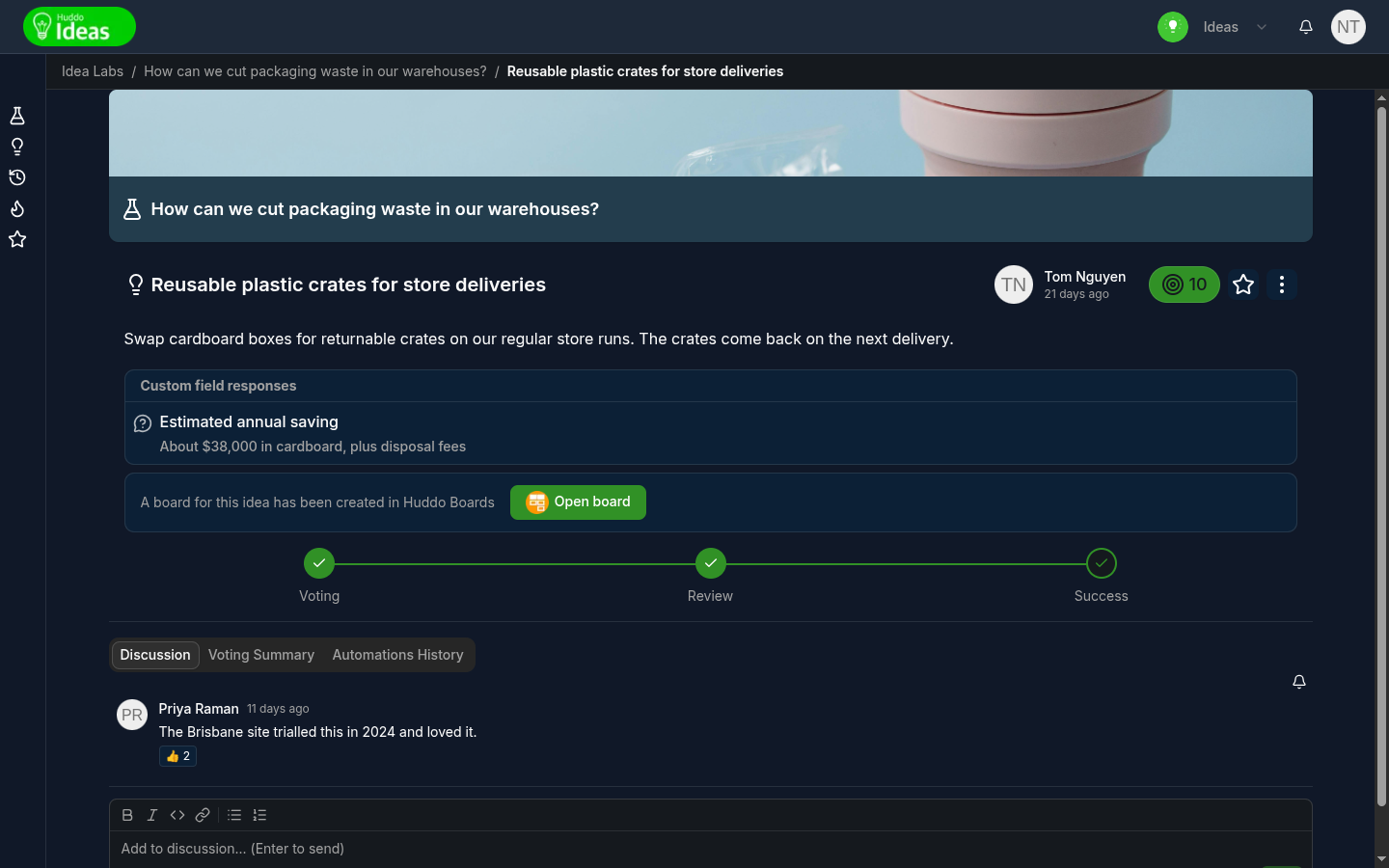Insert a link using editor toolbar

click(x=203, y=815)
